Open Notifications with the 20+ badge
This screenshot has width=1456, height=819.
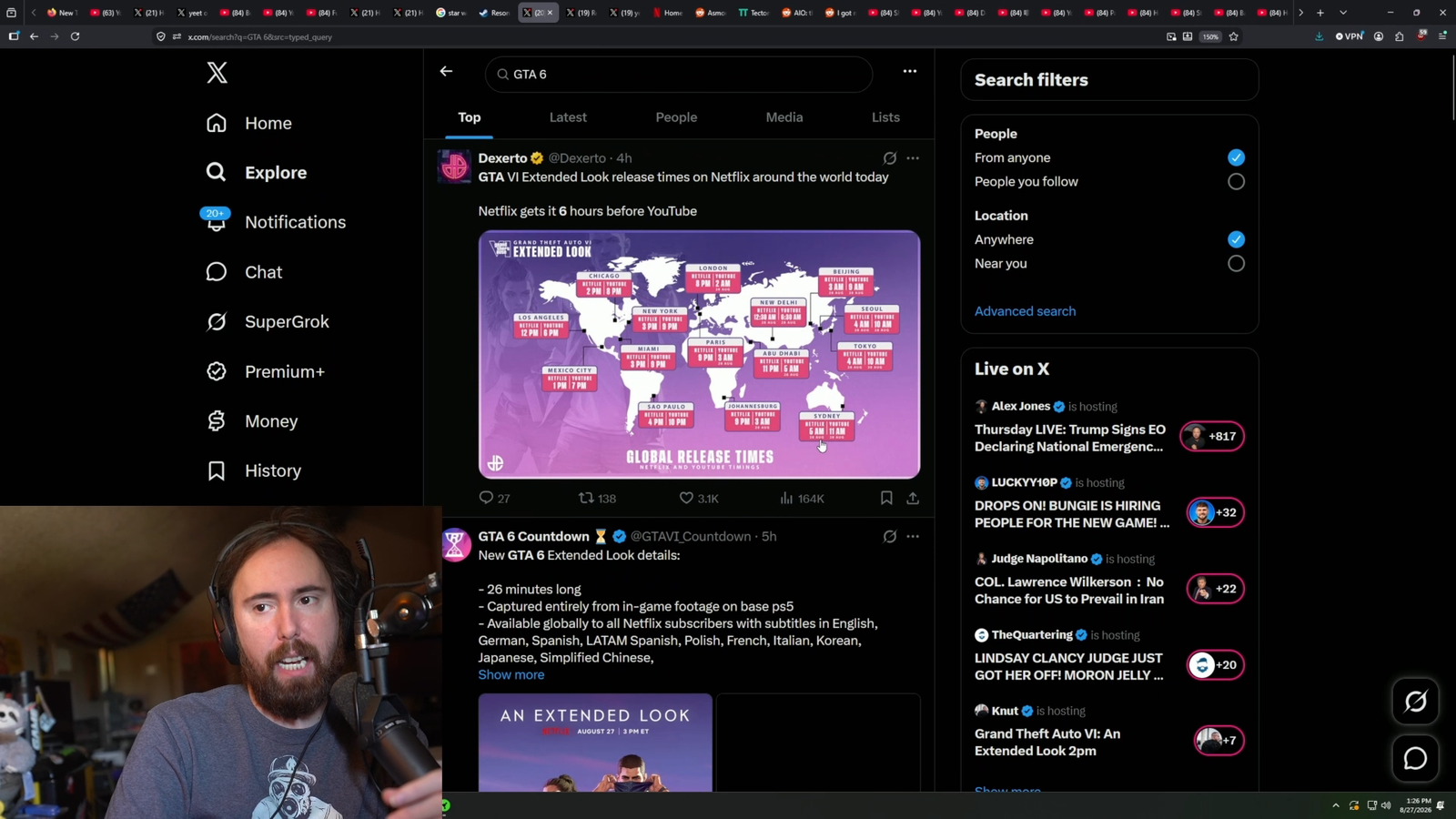coord(276,222)
